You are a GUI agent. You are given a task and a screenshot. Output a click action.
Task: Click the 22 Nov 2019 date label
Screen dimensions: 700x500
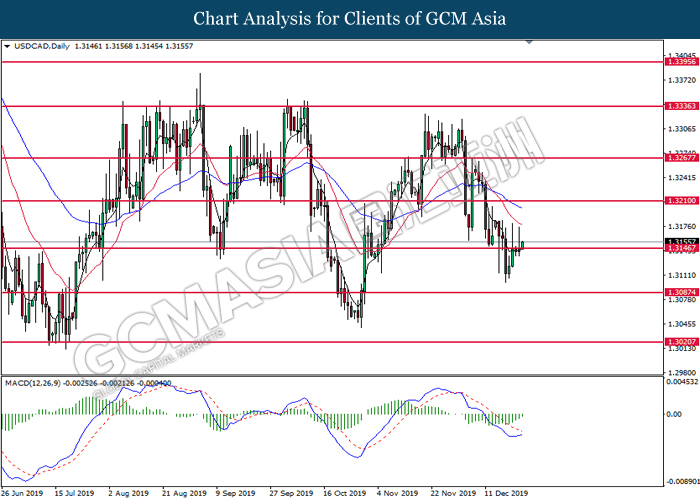click(x=453, y=493)
